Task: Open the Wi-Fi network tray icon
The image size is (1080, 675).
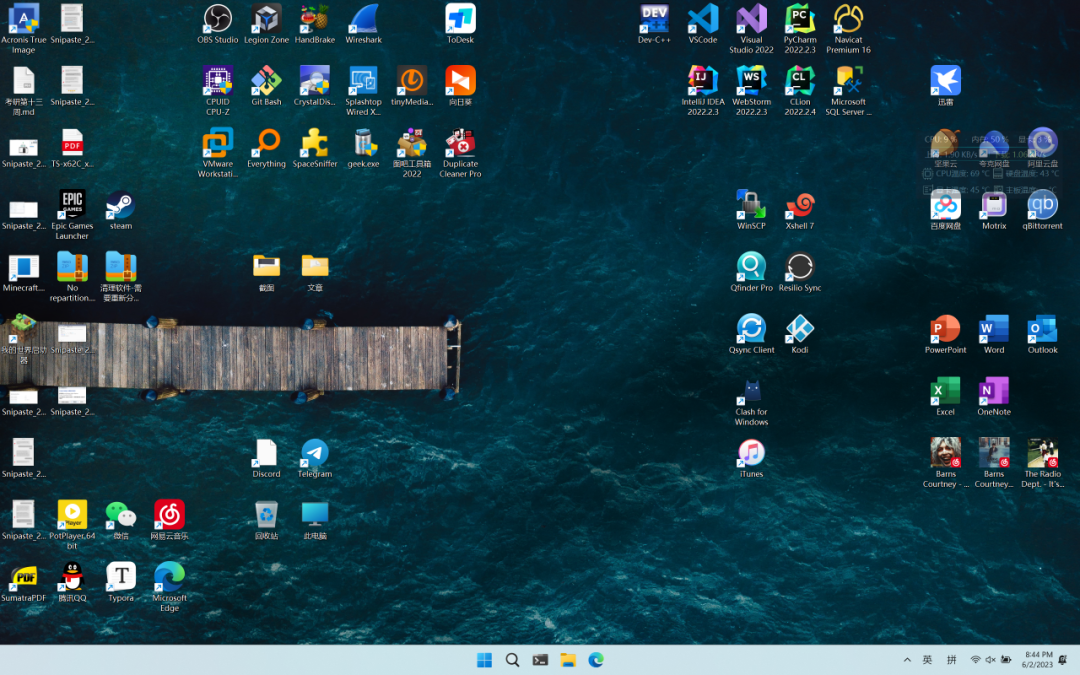Action: click(x=975, y=660)
